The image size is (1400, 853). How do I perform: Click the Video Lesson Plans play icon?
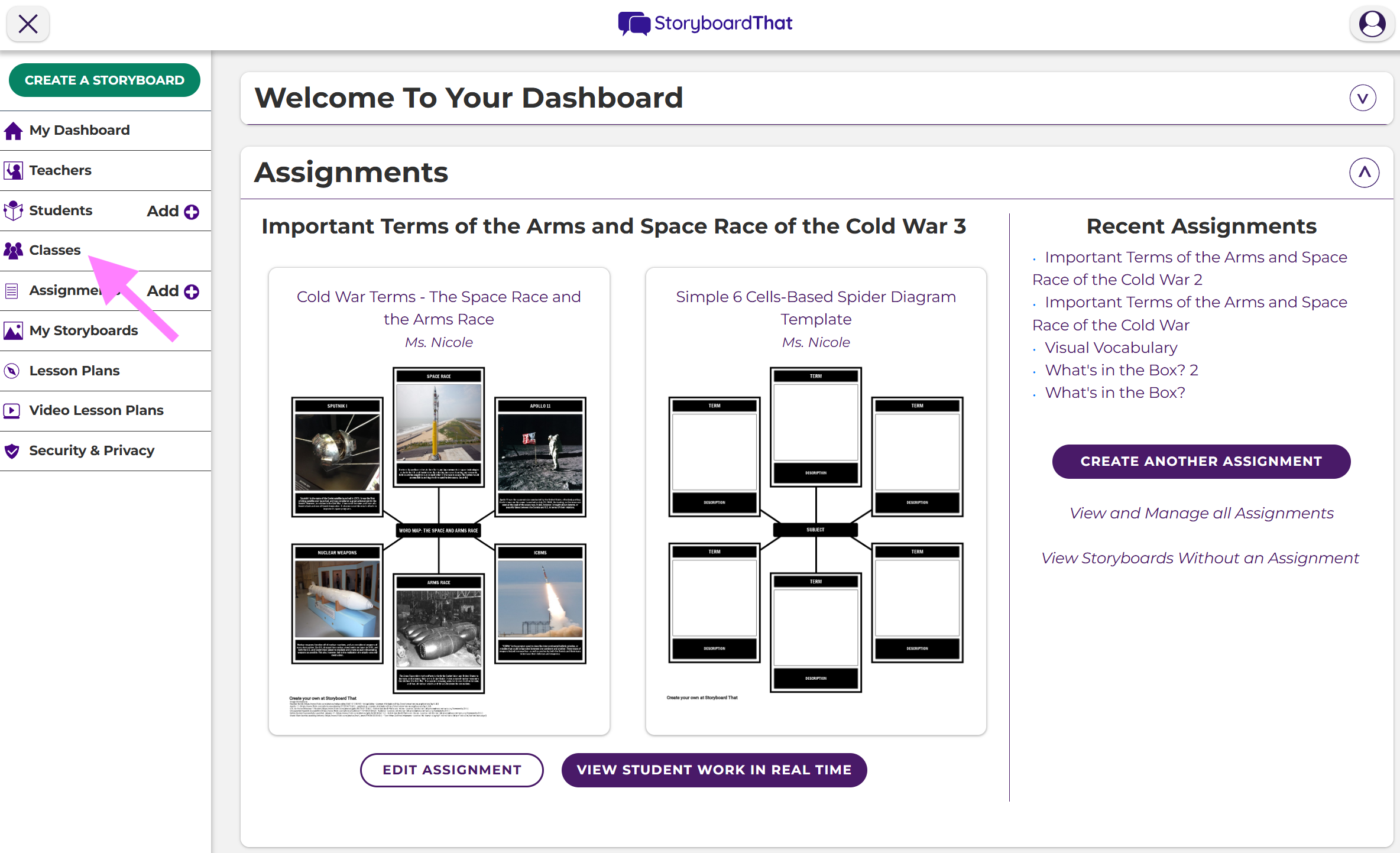click(x=12, y=411)
